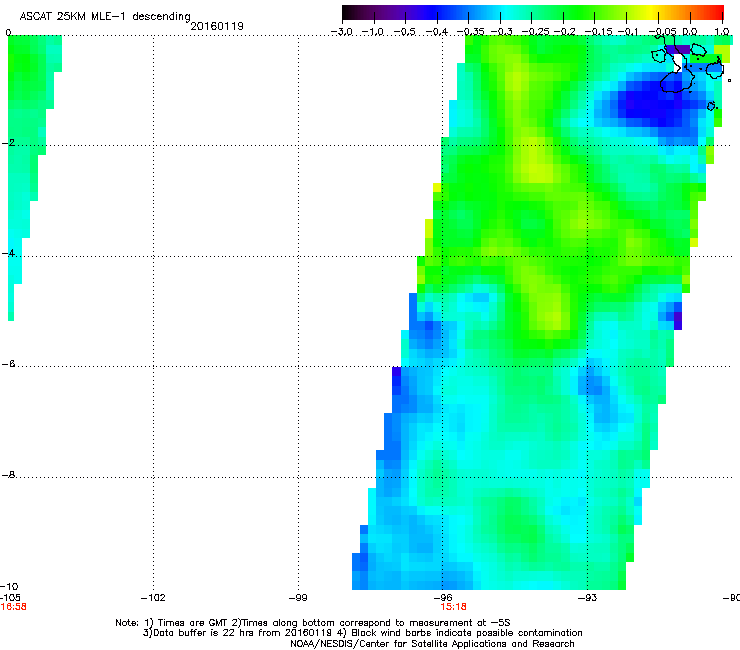
Task: Select the -0.4 colorbar tick label
Action: click(x=437, y=32)
